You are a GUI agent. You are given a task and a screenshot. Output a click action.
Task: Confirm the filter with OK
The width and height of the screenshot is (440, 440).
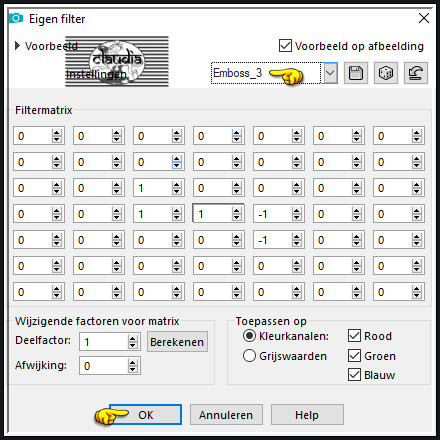tap(146, 415)
